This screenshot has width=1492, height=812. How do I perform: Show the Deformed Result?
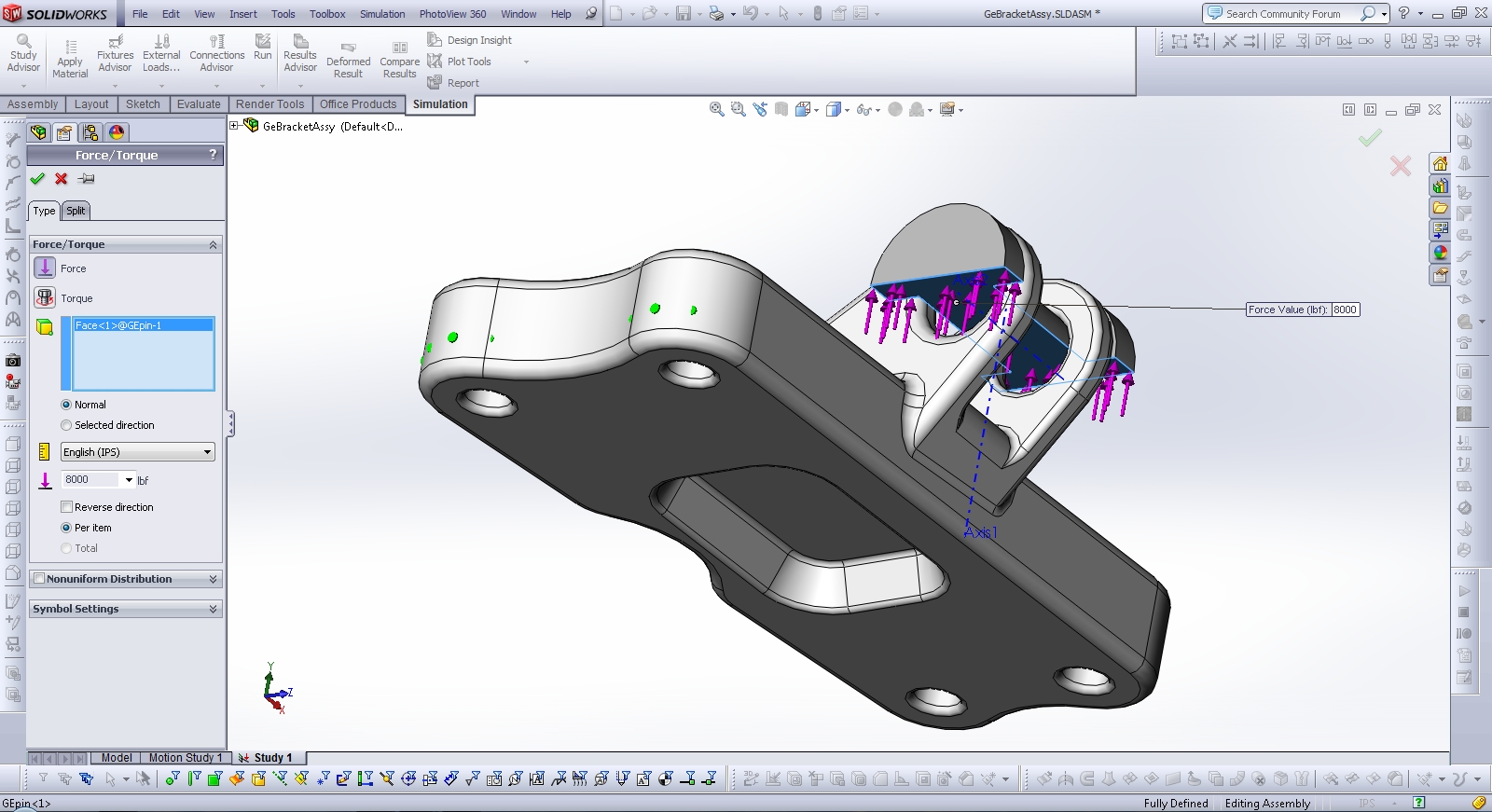348,61
